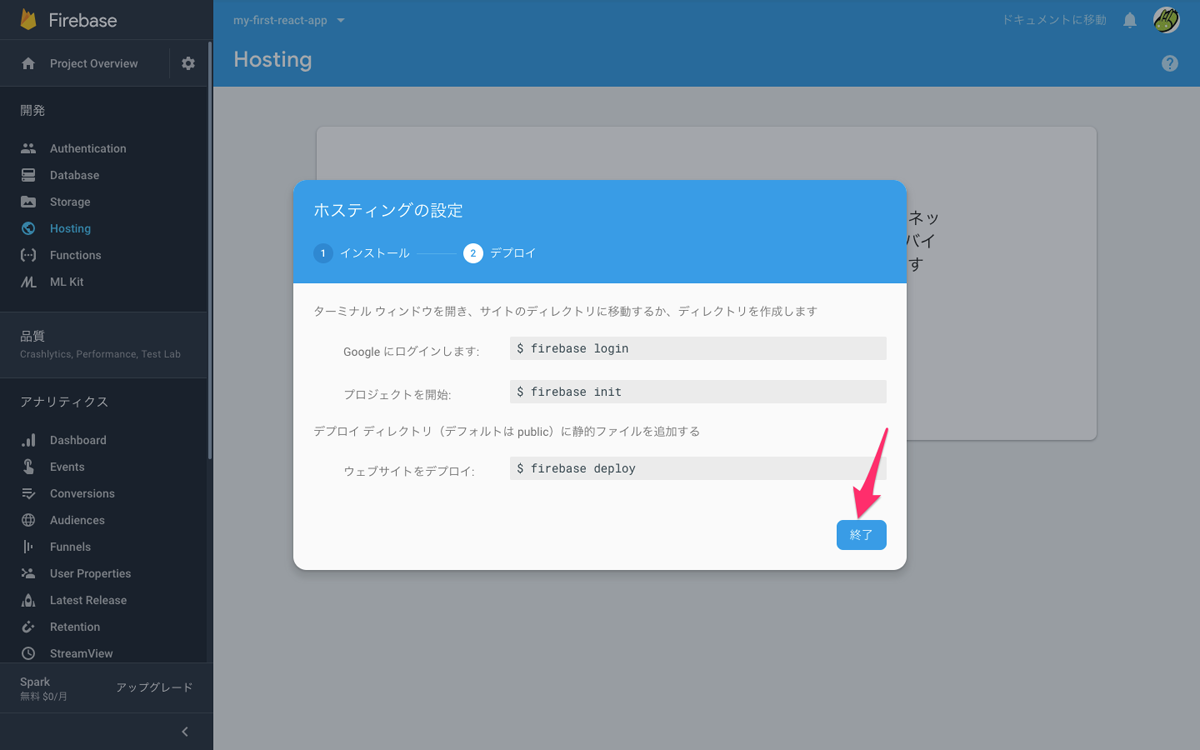This screenshot has height=750, width=1200.
Task: Click the Latest Release rocket icon
Action: pyautogui.click(x=28, y=600)
